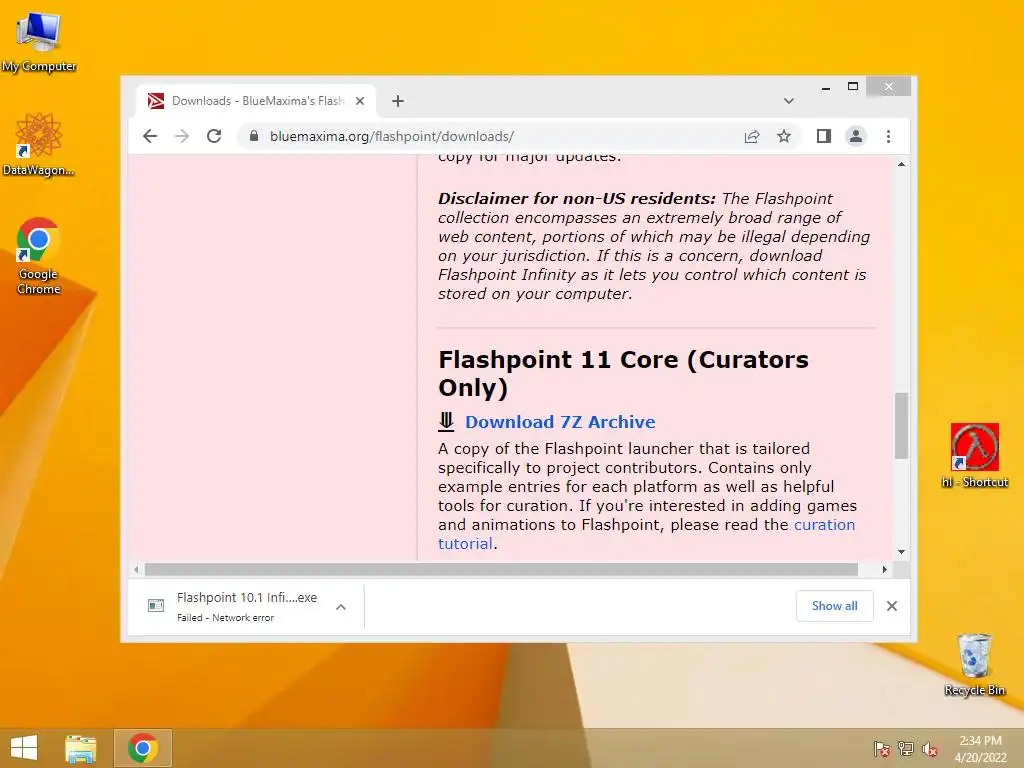Image resolution: width=1024 pixels, height=768 pixels.
Task: Click the Download 7Z Archive link
Action: click(560, 422)
